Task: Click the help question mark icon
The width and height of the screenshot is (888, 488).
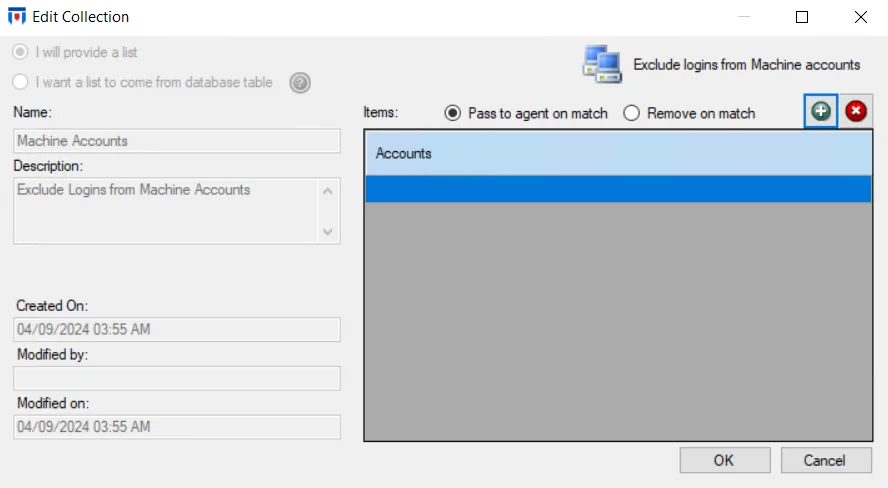Action: 300,83
